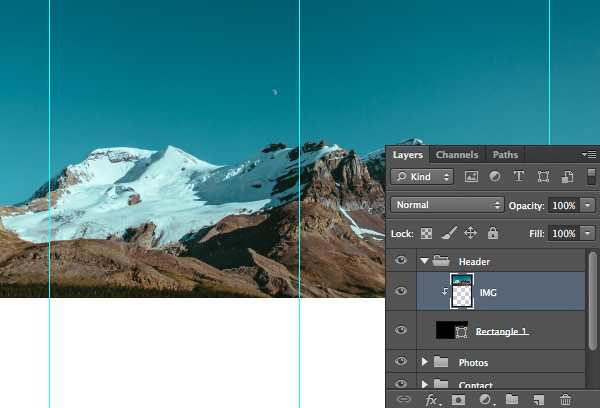Click clipping mask arrow on IMG layer
The height and width of the screenshot is (408, 600).
(445, 292)
